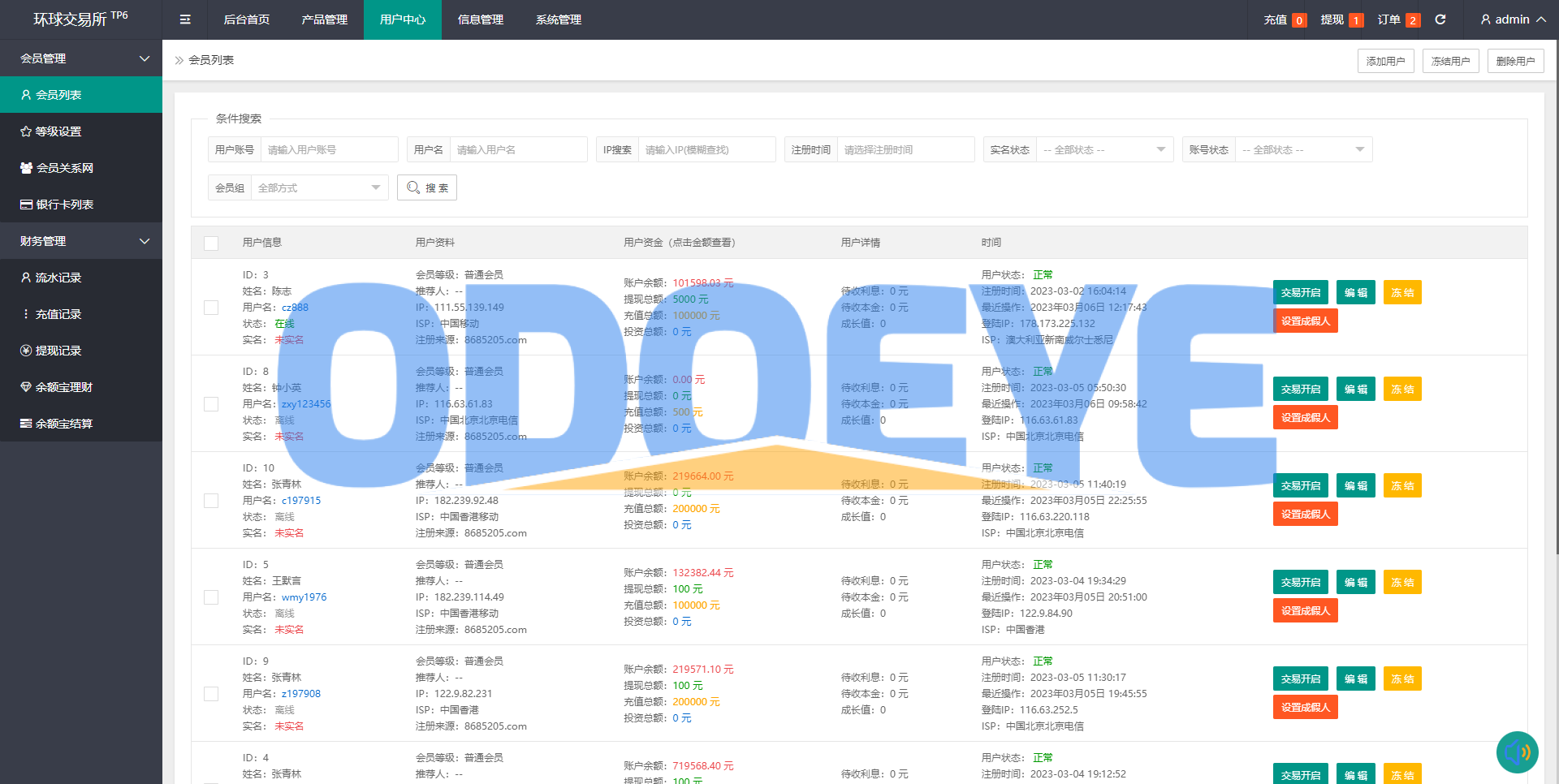Click the floating sound speaker icon
The image size is (1559, 784).
[x=1517, y=752]
